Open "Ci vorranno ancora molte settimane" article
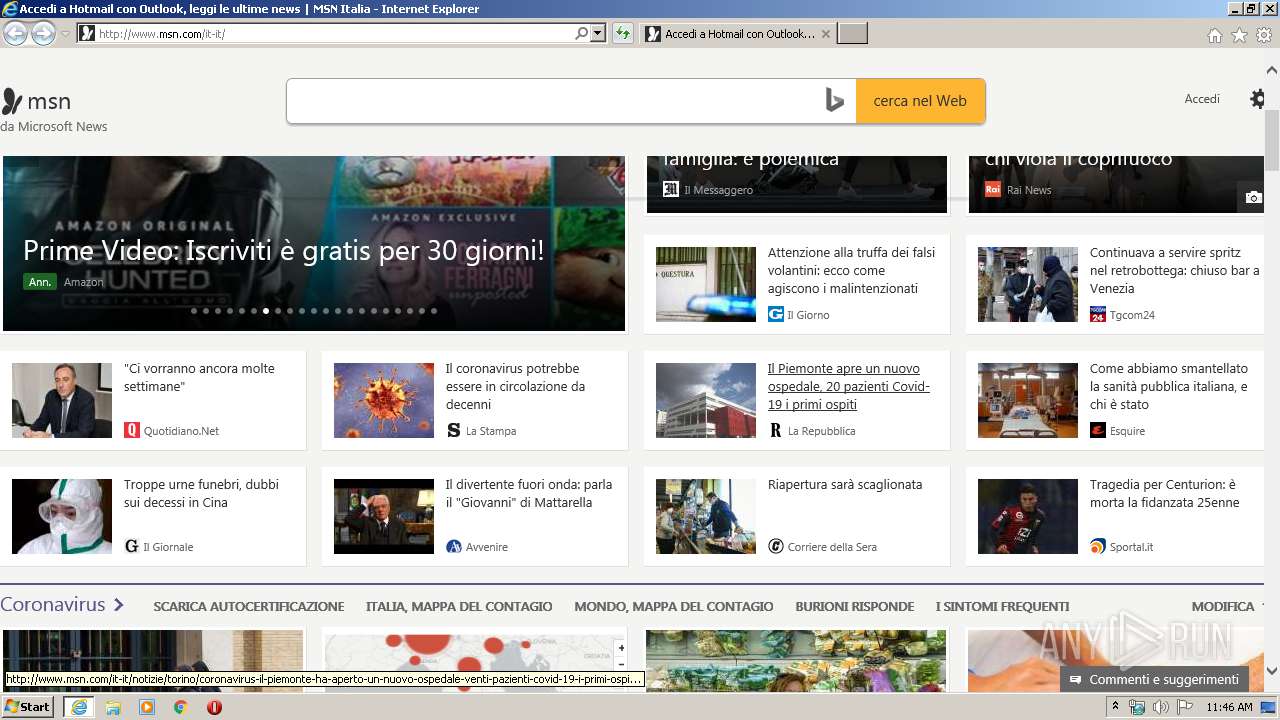The height and width of the screenshot is (720, 1280). coord(199,377)
